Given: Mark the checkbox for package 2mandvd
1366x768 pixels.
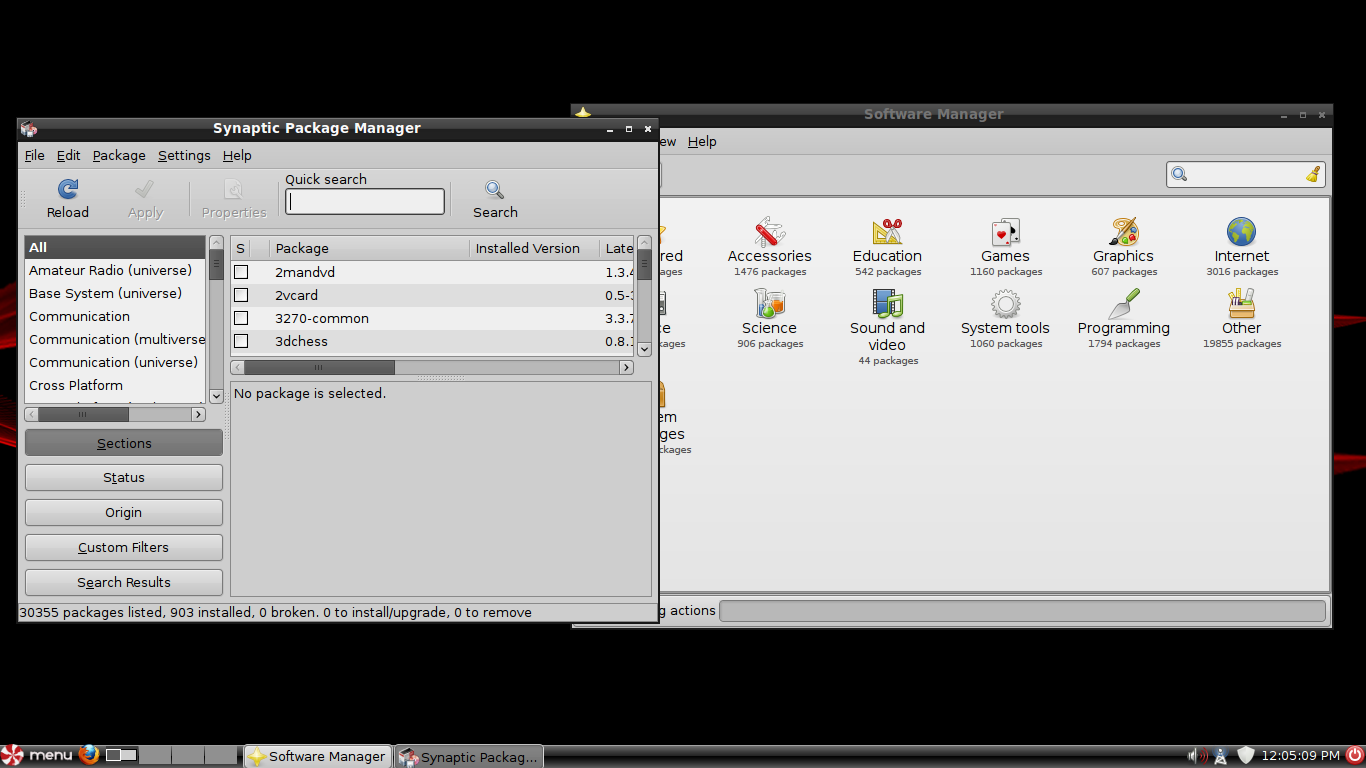Looking at the screenshot, I should 241,272.
